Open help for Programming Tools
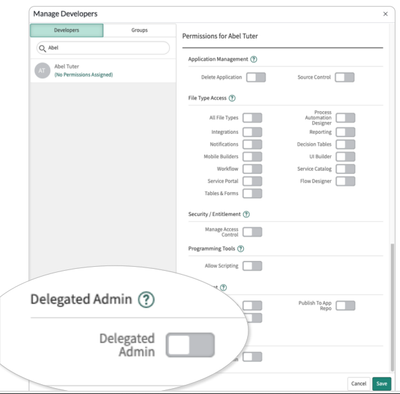 (241, 249)
